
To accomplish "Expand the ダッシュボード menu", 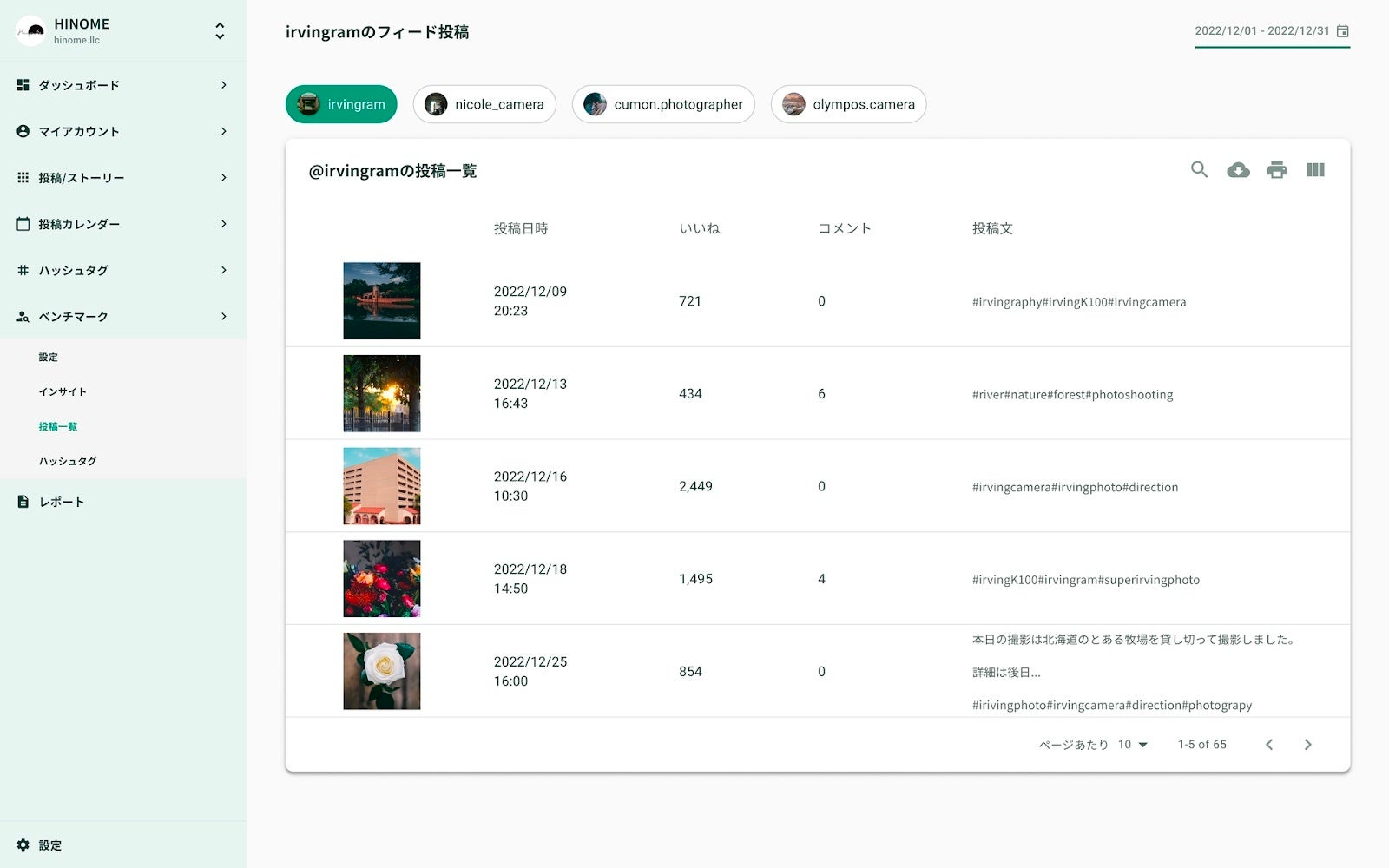I will coord(123,85).
